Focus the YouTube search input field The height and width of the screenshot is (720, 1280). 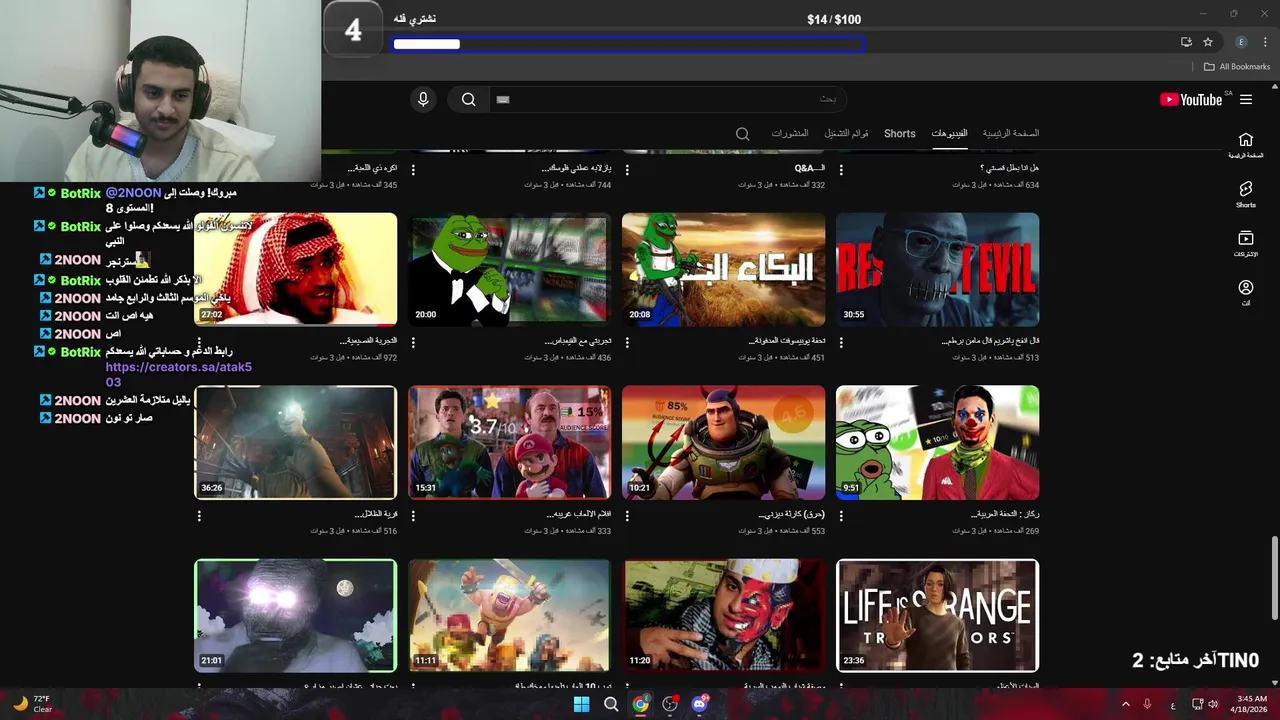[668, 99]
